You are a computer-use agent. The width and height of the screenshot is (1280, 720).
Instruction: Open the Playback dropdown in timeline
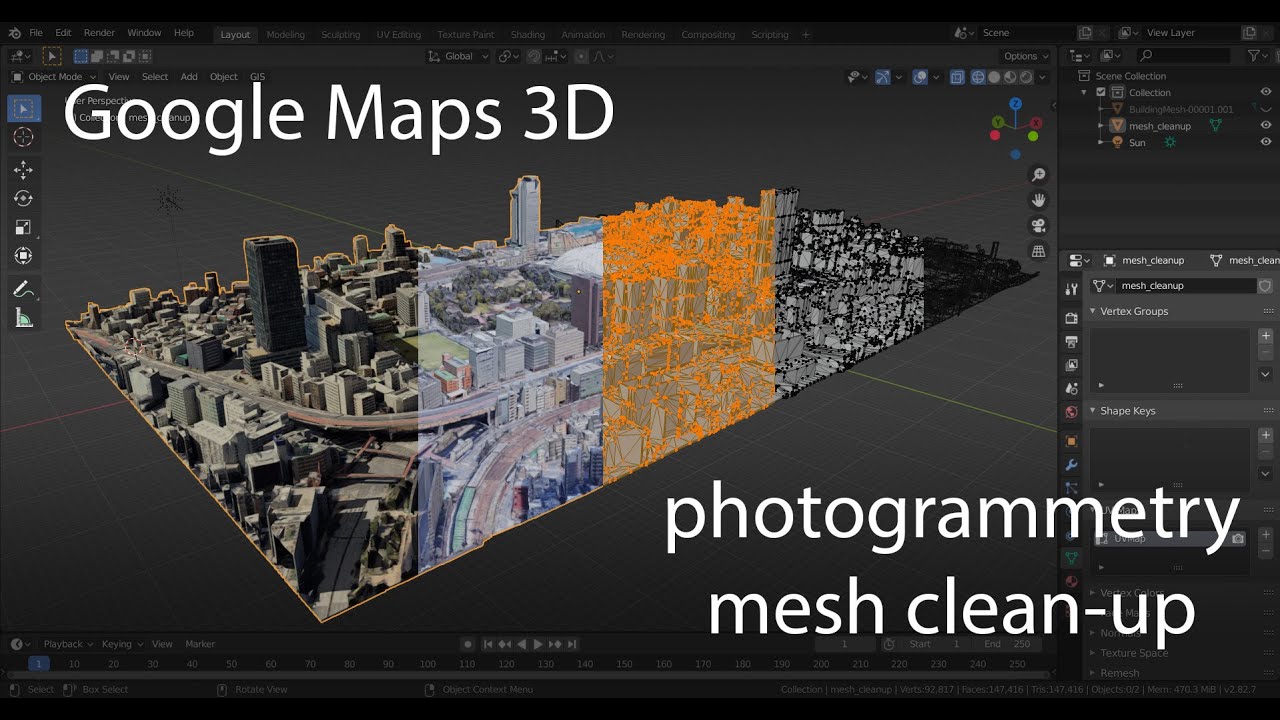(x=68, y=644)
